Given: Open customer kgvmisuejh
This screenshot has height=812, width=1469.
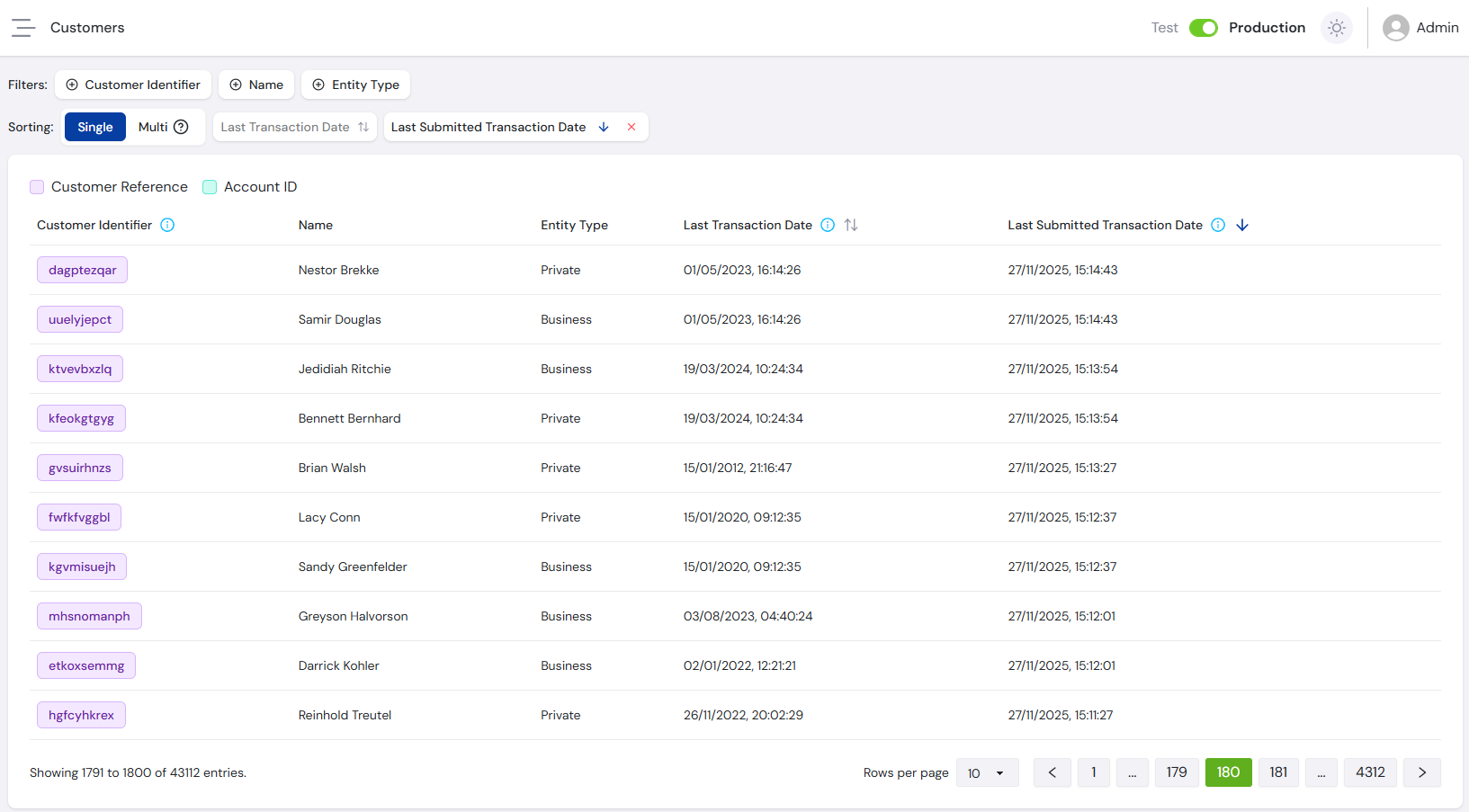Looking at the screenshot, I should [82, 567].
